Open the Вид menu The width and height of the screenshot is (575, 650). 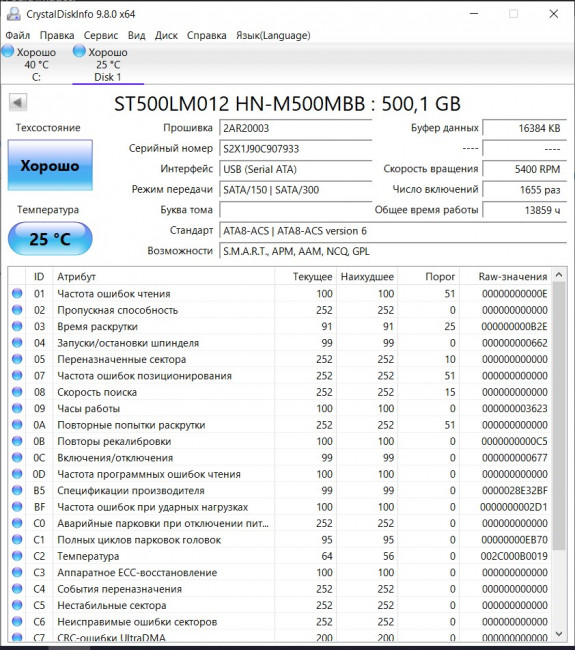tap(136, 36)
